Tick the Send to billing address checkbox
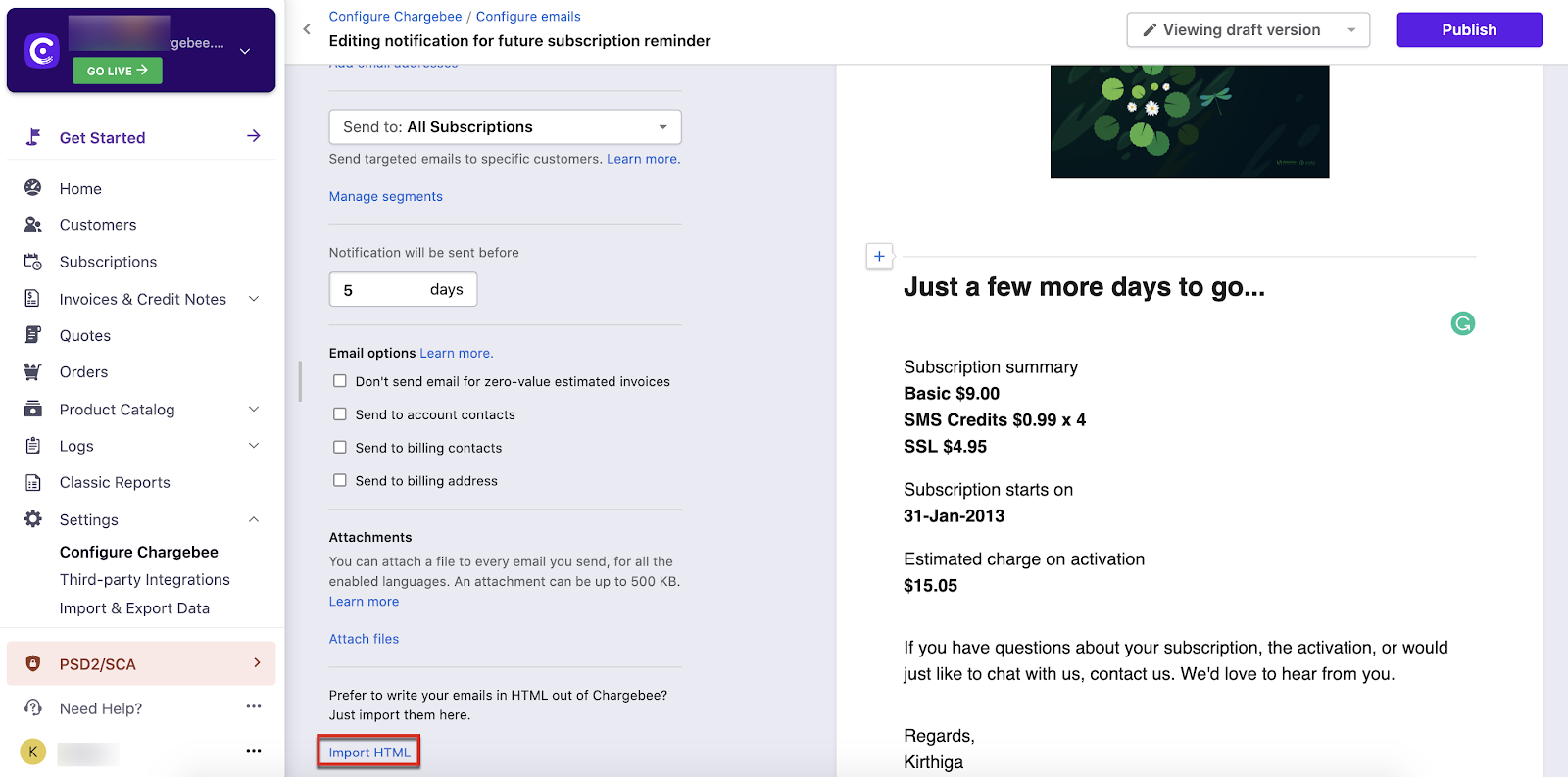This screenshot has height=777, width=1568. coord(340,480)
